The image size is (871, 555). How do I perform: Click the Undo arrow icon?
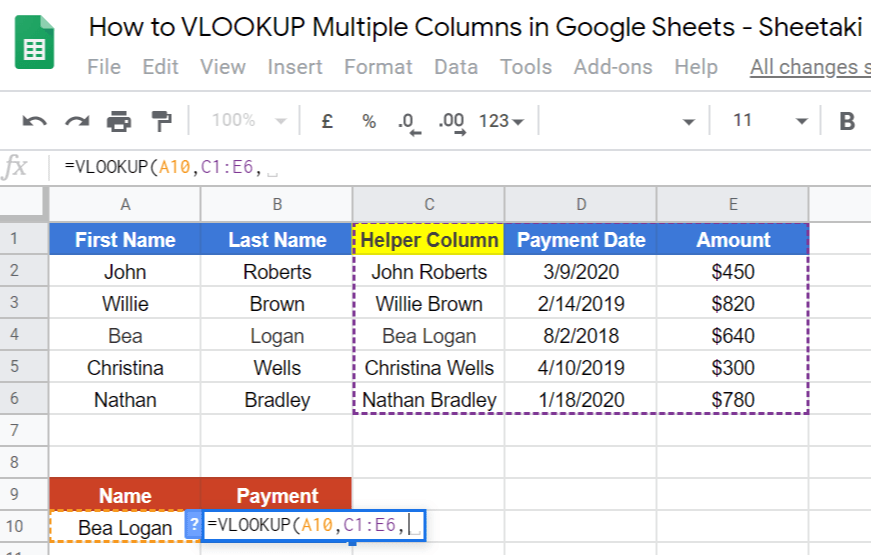point(34,121)
